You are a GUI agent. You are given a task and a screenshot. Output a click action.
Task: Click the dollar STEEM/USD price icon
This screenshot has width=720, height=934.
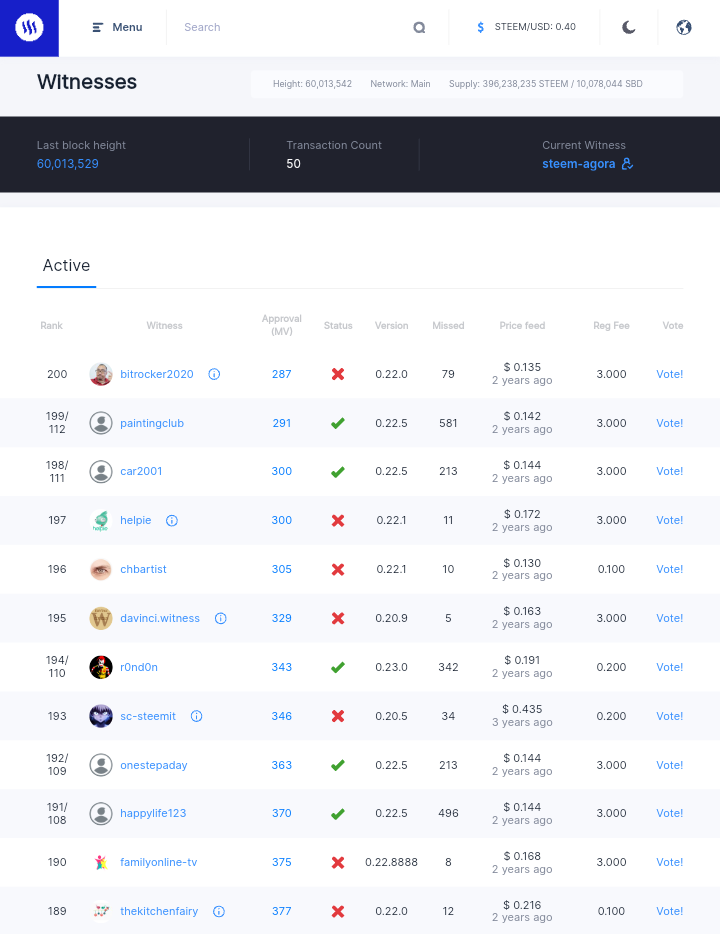[x=481, y=27]
